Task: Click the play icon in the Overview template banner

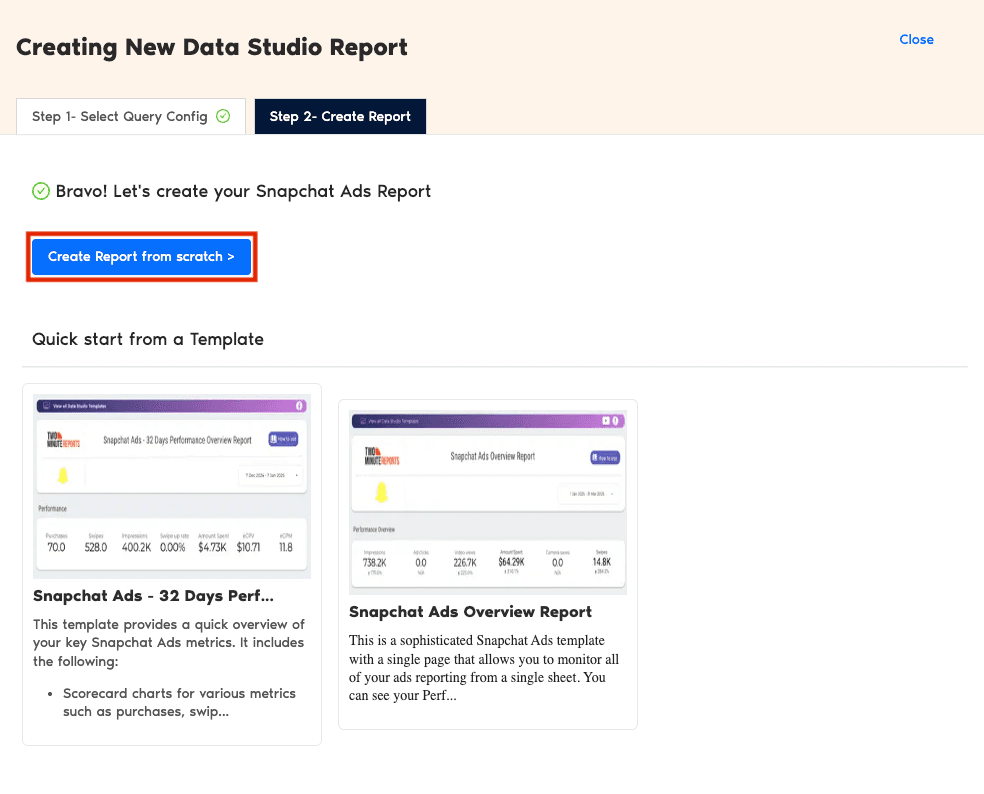Action: [x=605, y=422]
